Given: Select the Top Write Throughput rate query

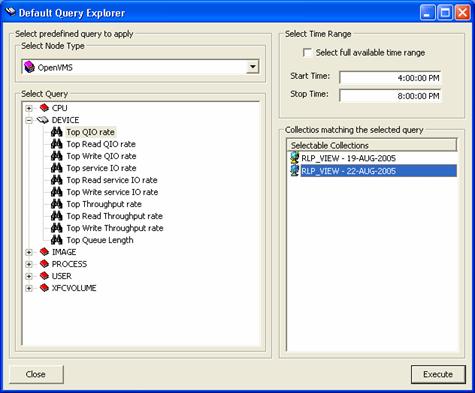Looking at the screenshot, I should point(115,228).
